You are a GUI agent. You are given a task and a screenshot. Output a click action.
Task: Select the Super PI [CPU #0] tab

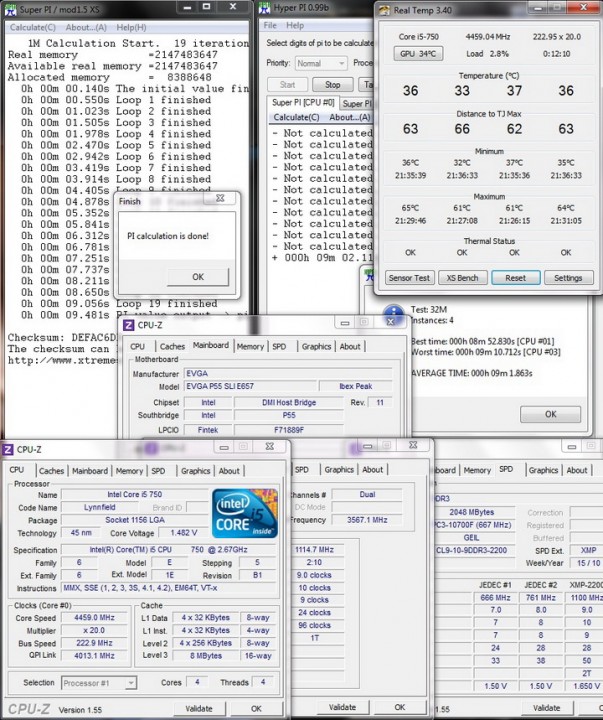pos(303,102)
